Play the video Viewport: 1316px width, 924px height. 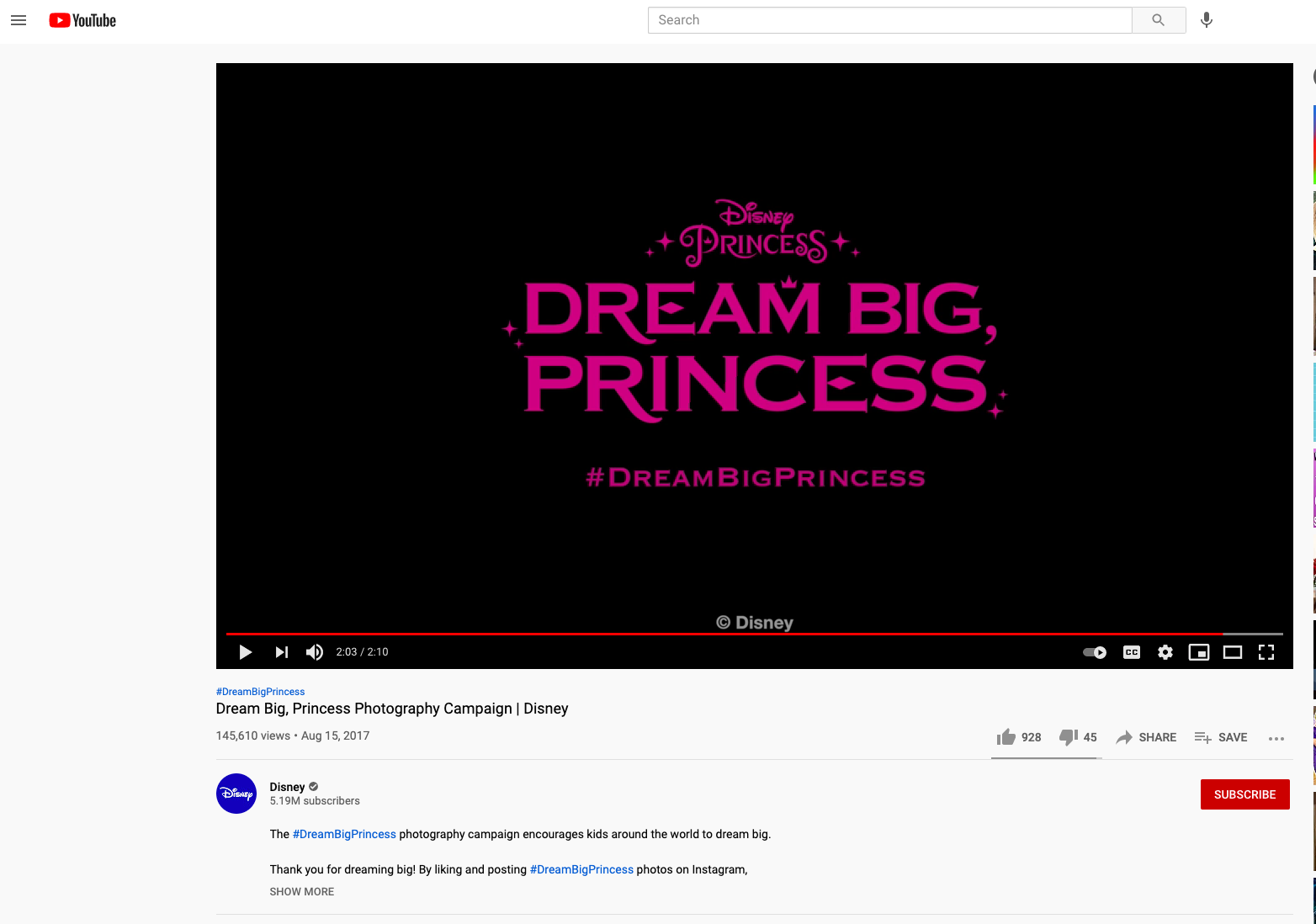pos(246,652)
